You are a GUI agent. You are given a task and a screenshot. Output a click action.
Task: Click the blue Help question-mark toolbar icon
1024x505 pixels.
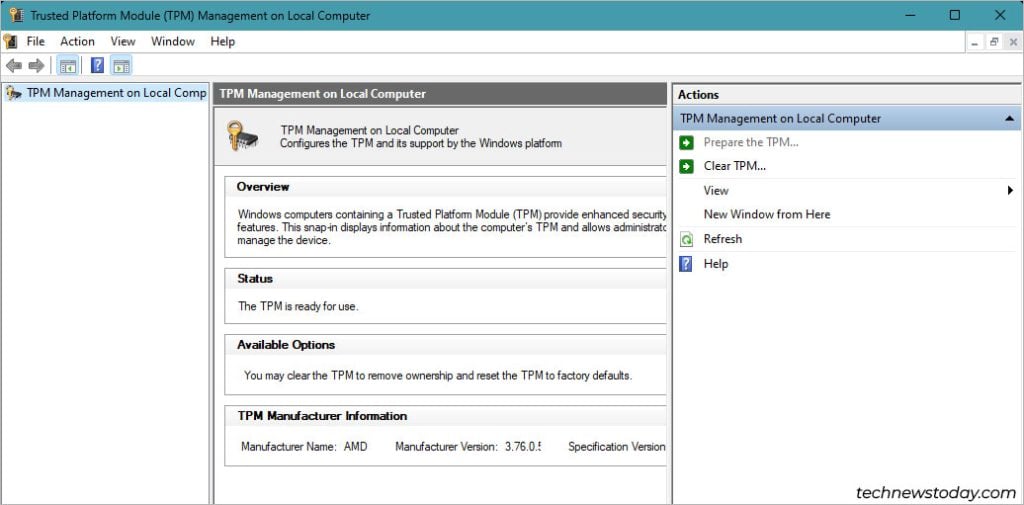(97, 66)
